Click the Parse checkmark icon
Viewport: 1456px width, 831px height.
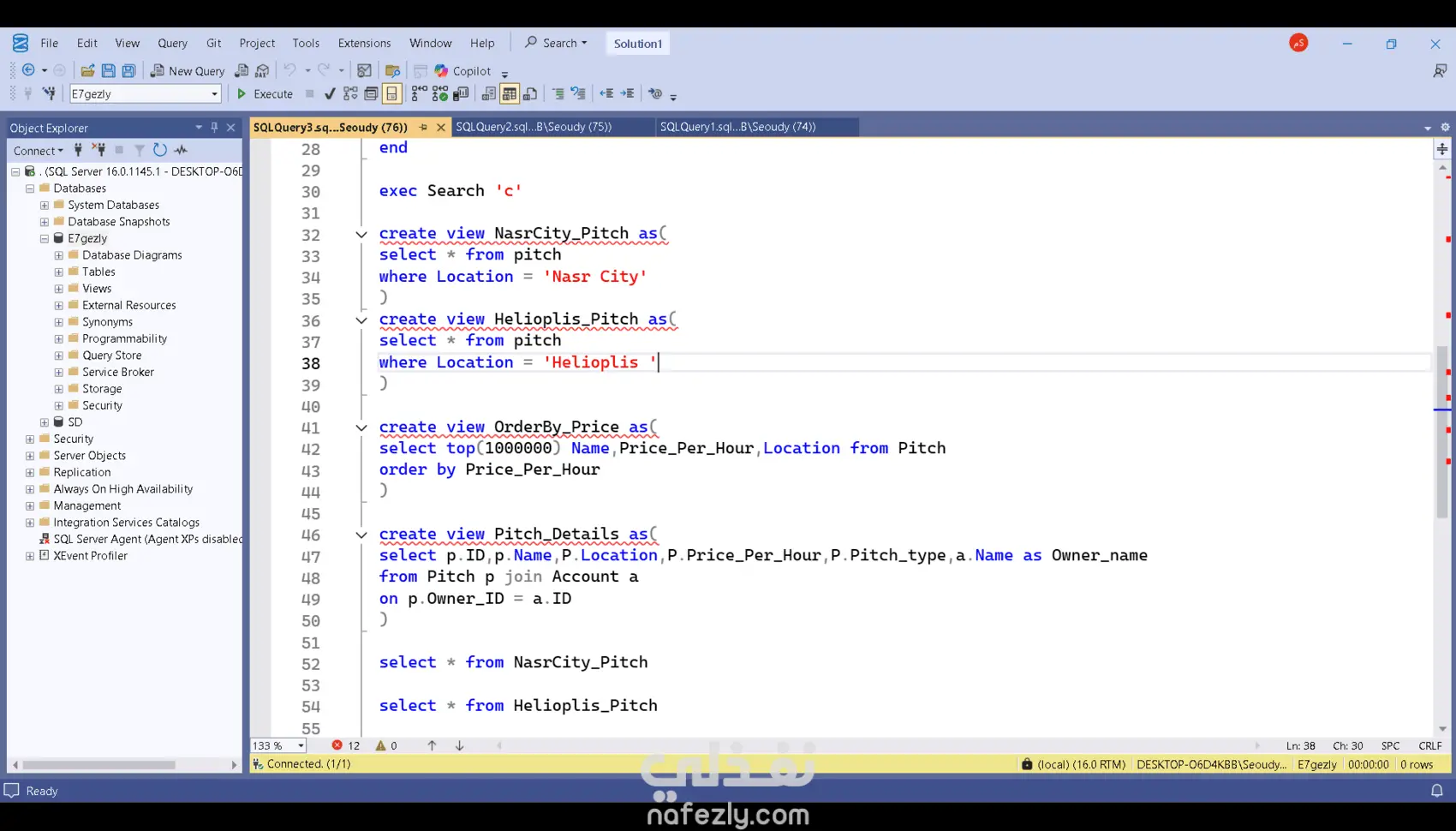point(330,94)
